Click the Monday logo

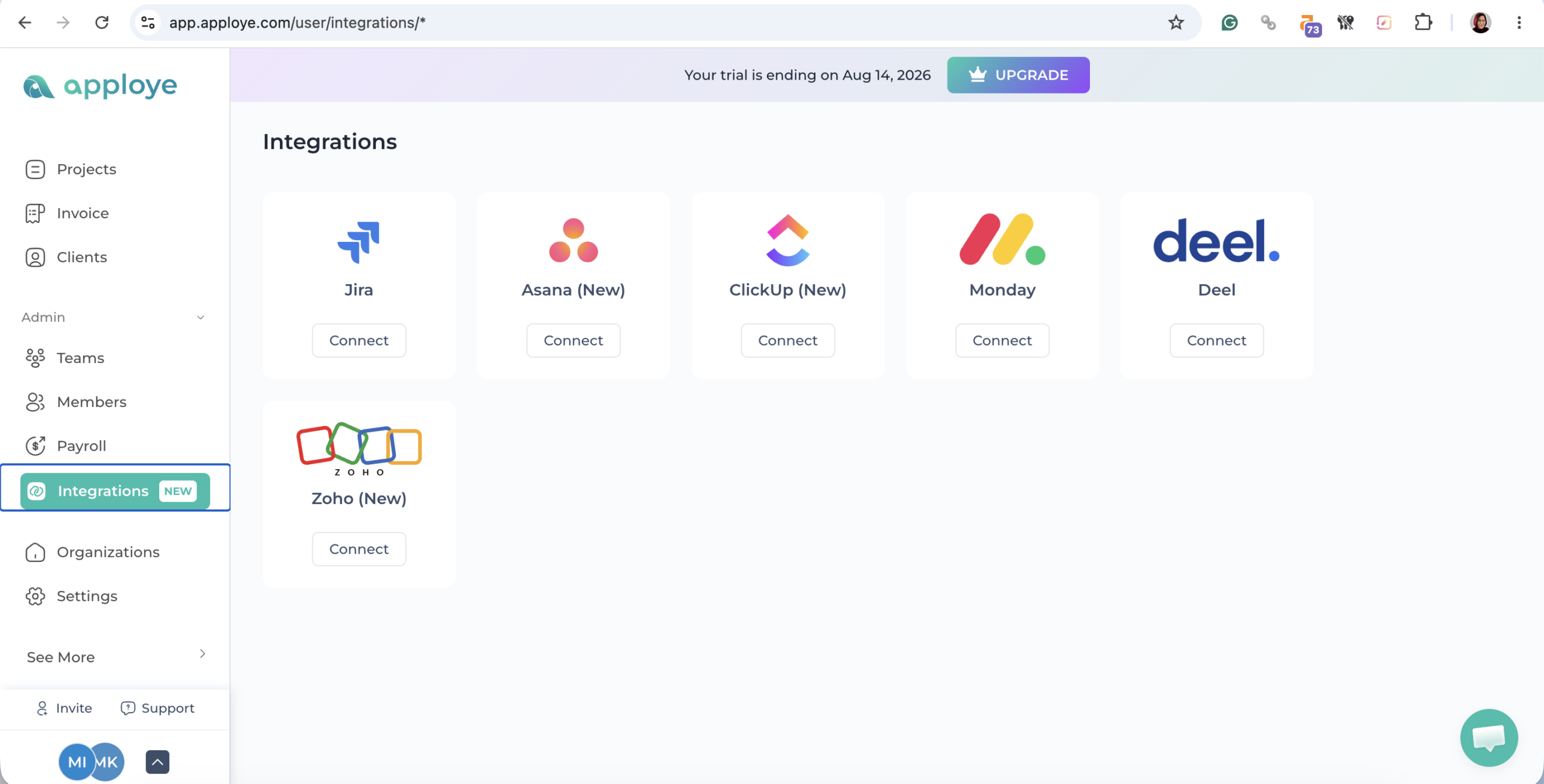[1002, 239]
